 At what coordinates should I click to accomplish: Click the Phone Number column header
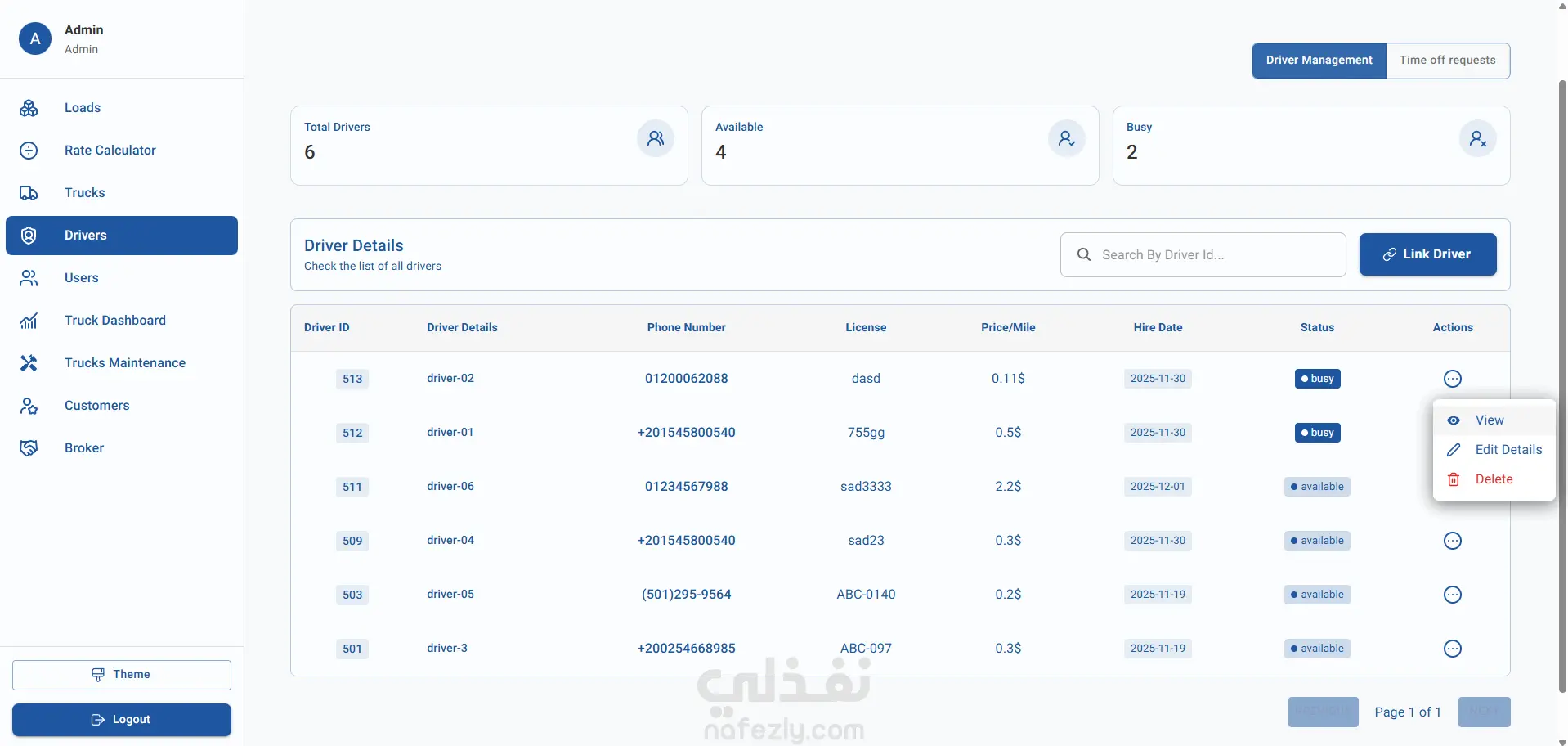pyautogui.click(x=687, y=328)
